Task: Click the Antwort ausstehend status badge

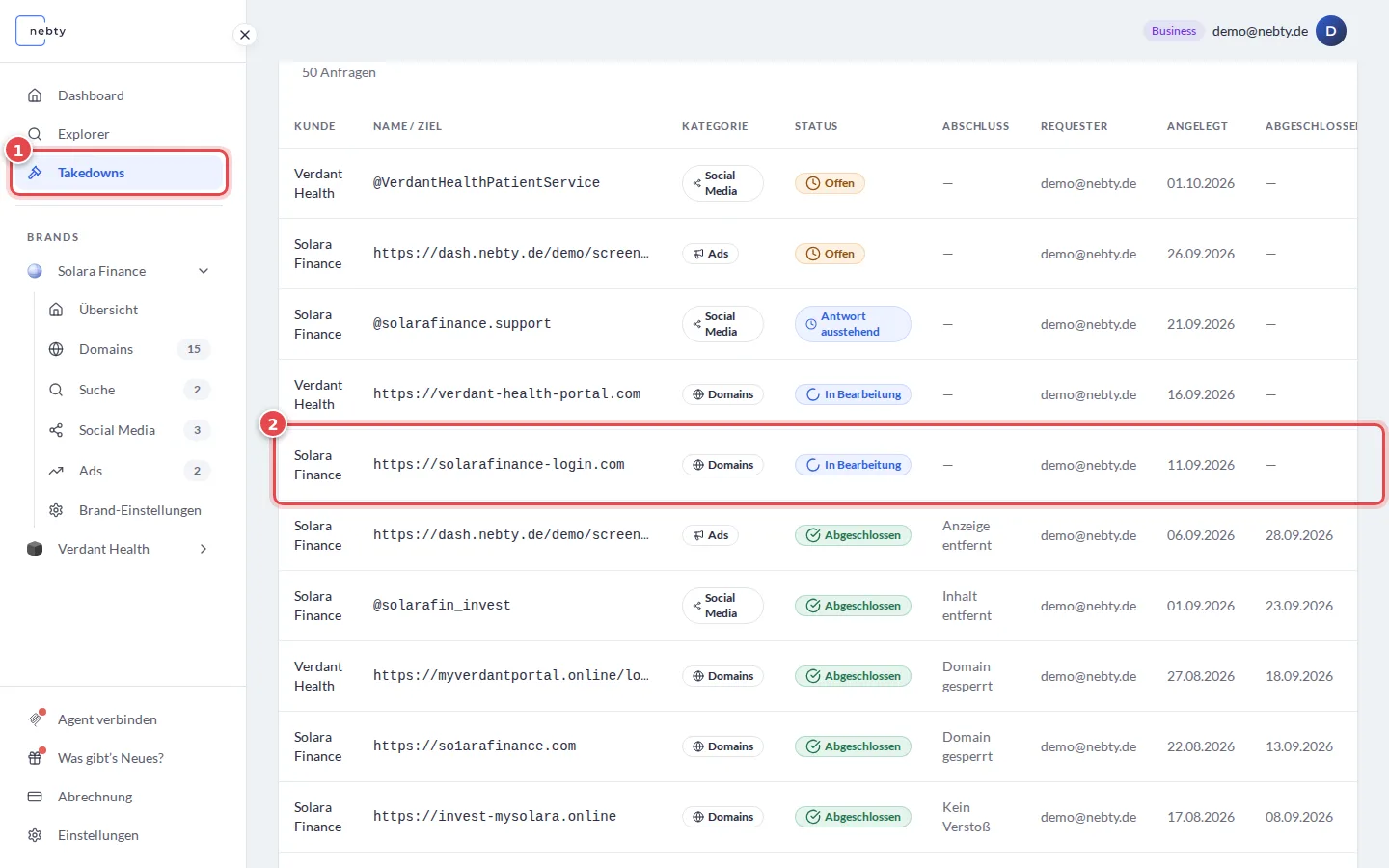Action: point(853,324)
